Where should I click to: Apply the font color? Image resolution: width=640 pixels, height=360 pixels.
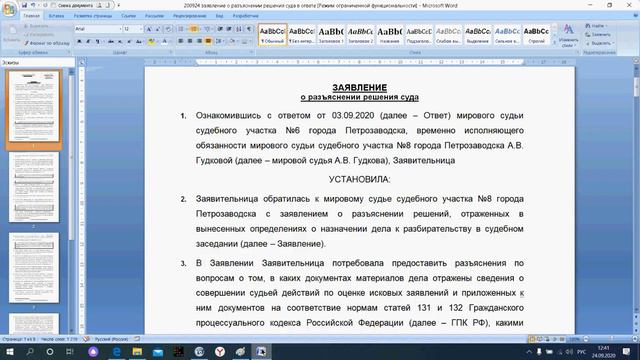(x=164, y=41)
